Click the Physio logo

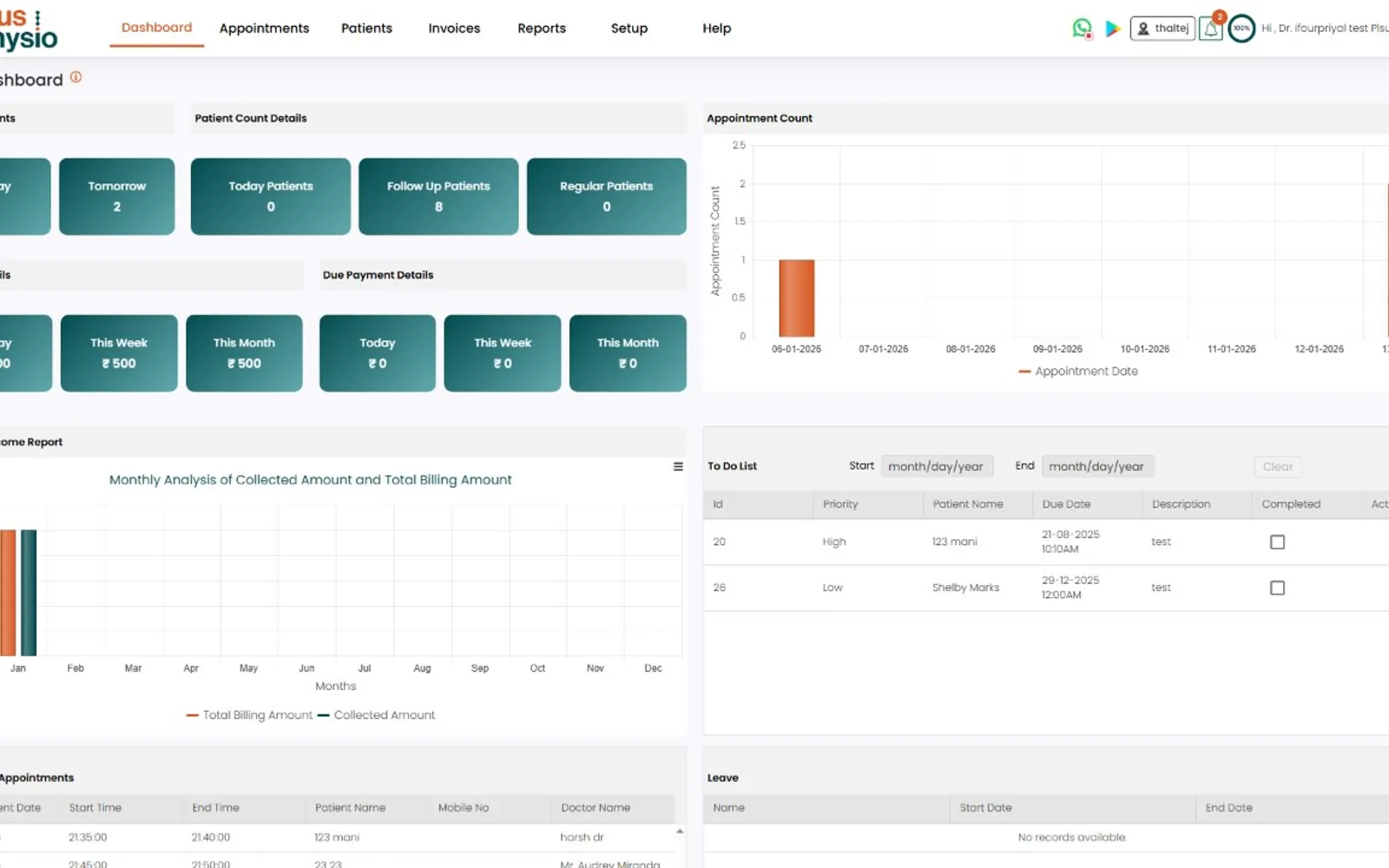click(x=28, y=30)
